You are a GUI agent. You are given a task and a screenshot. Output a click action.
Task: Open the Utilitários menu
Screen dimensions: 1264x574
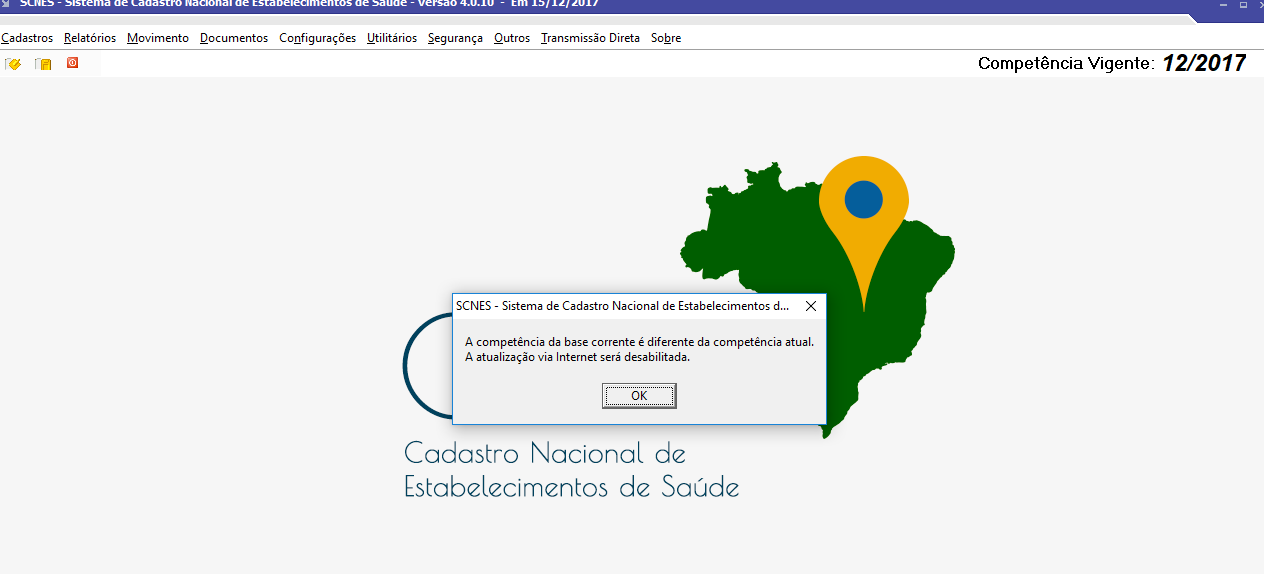tap(392, 38)
